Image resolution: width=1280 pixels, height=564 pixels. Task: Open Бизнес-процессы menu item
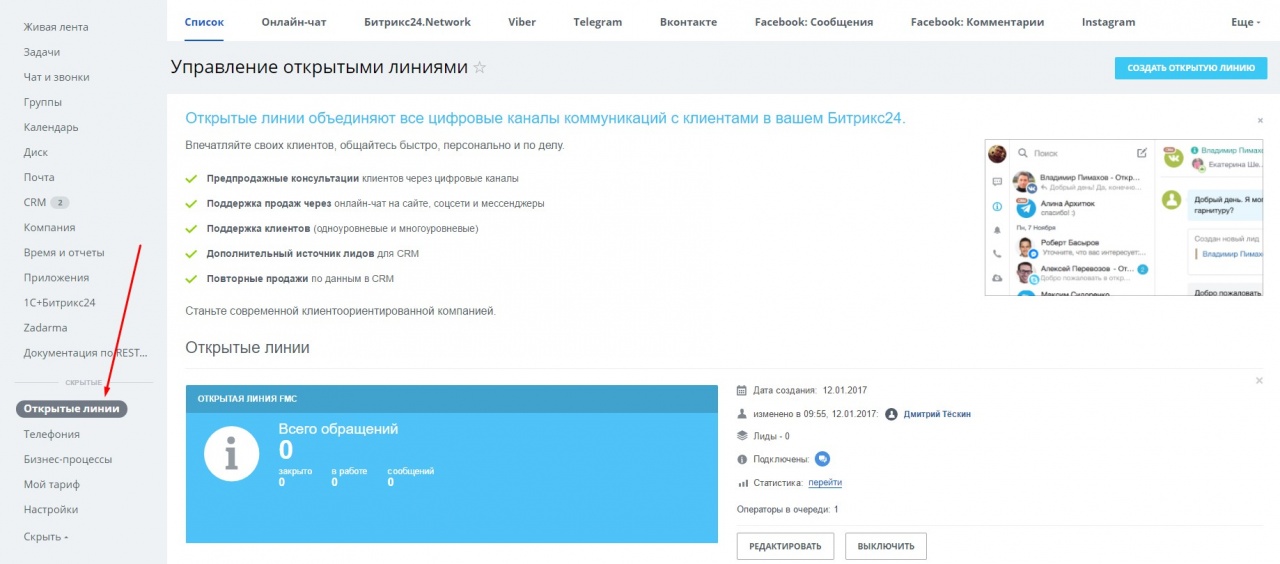tap(68, 459)
